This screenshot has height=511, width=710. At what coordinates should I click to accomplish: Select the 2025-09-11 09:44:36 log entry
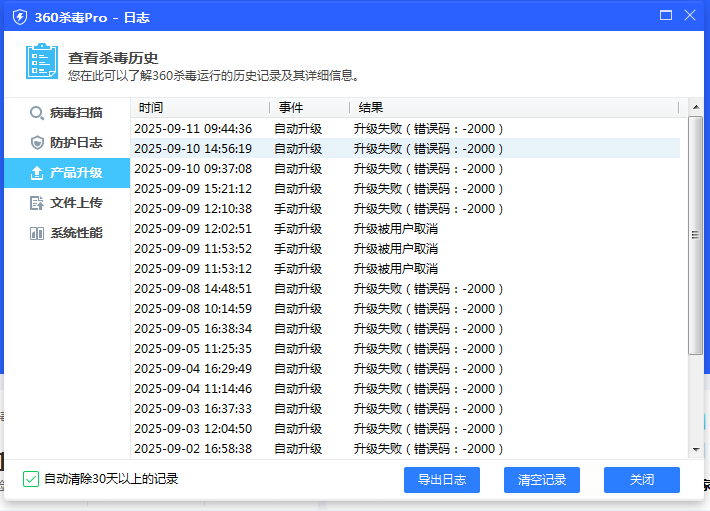(x=400, y=129)
